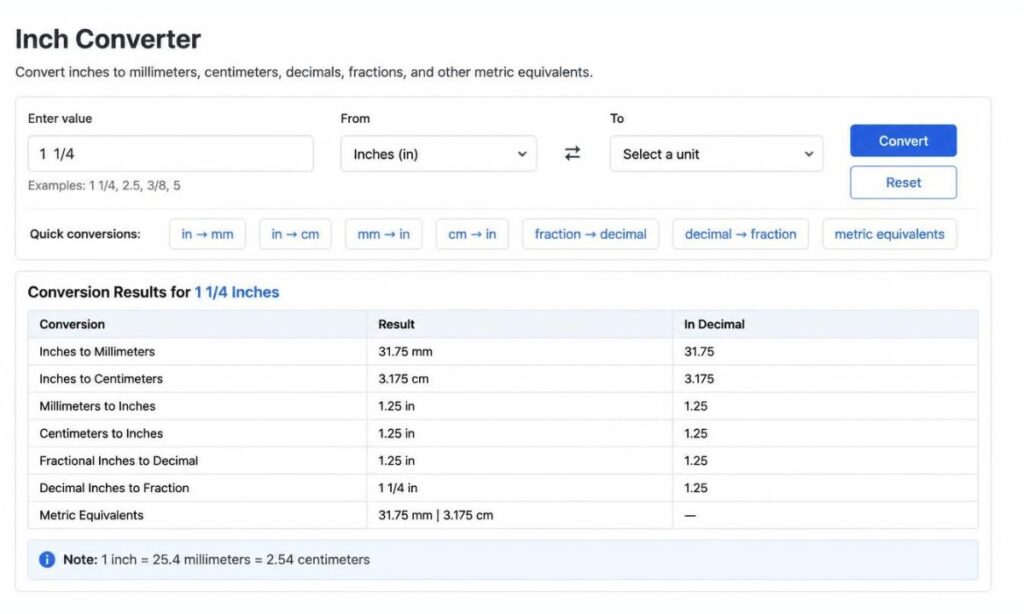Viewport: 1024px width, 614px height.
Task: Click the 'Centimeters to Inches' row label
Action: (101, 434)
